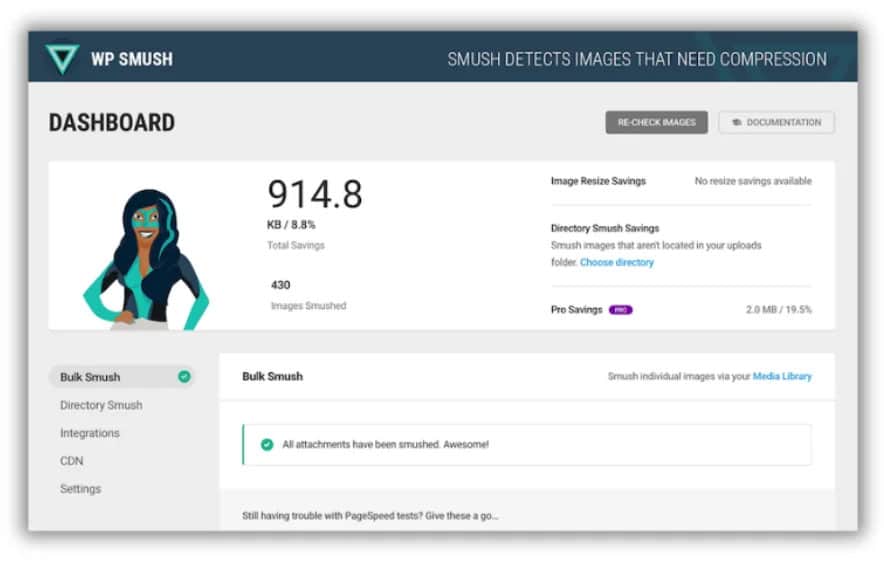The height and width of the screenshot is (561, 884).
Task: Click the '2.0 MB / 19.5%' value
Action: [x=779, y=310]
